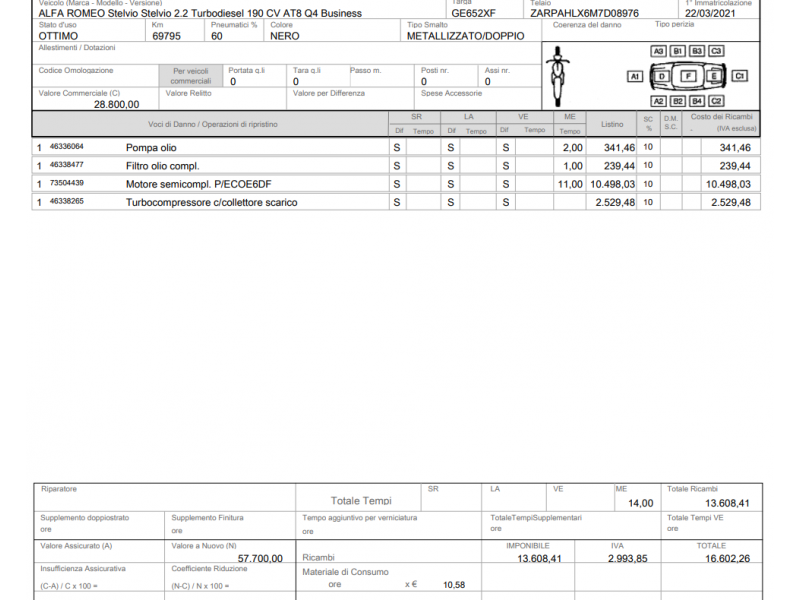Click the IMPONIBILE amount 13.608,41
Image resolution: width=800 pixels, height=600 pixels.
[x=539, y=559]
